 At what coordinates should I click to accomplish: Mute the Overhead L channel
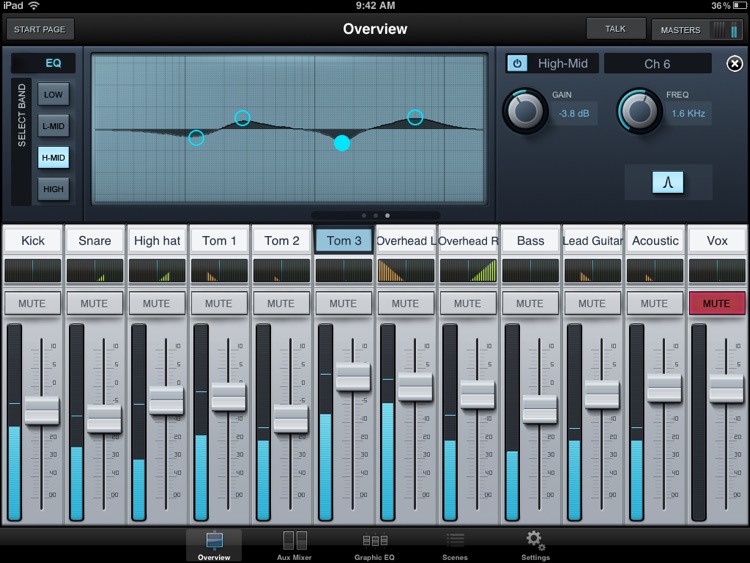coord(405,303)
